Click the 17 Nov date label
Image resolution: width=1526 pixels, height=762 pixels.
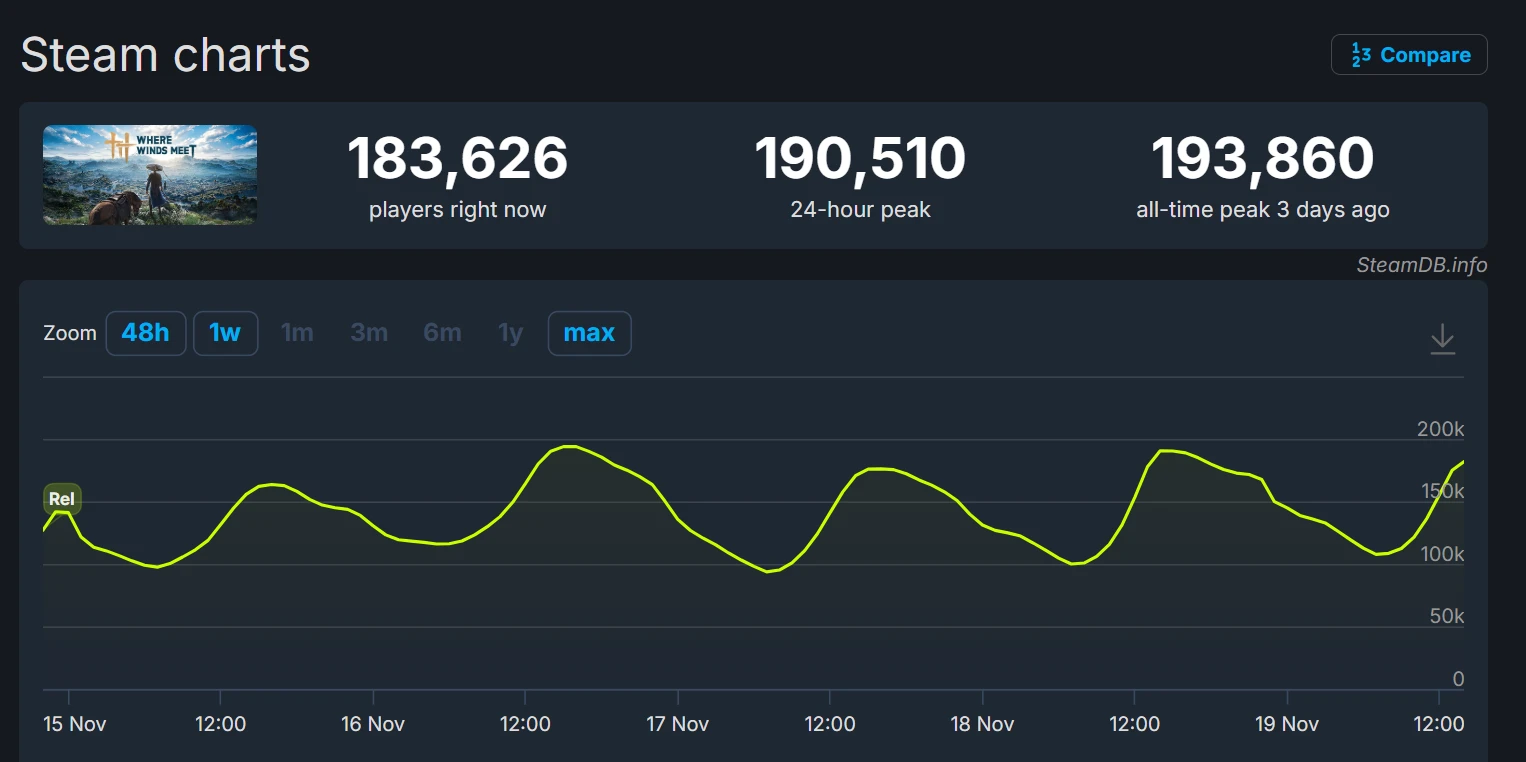[678, 724]
